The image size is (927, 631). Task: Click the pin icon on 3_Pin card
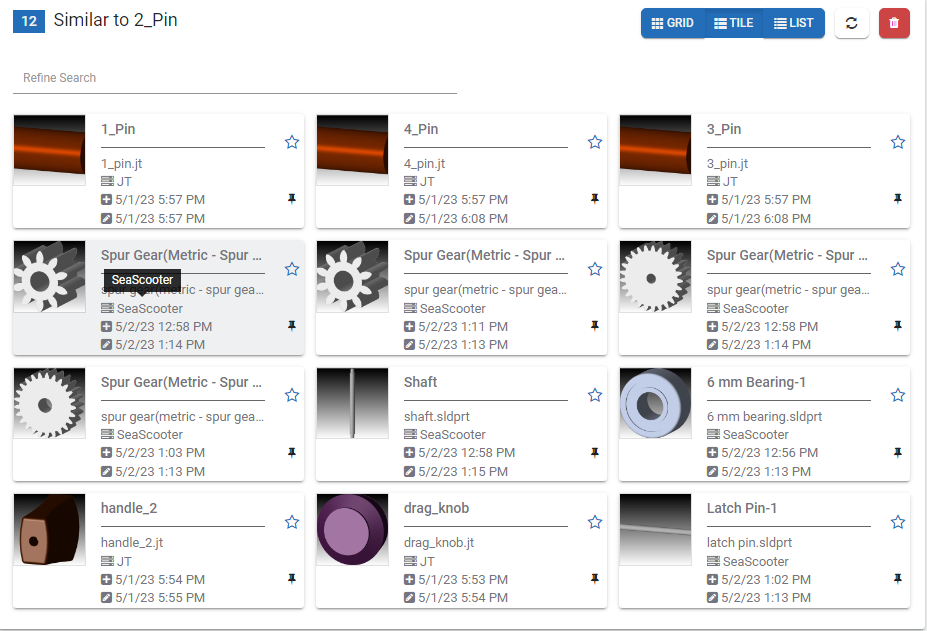tap(897, 199)
